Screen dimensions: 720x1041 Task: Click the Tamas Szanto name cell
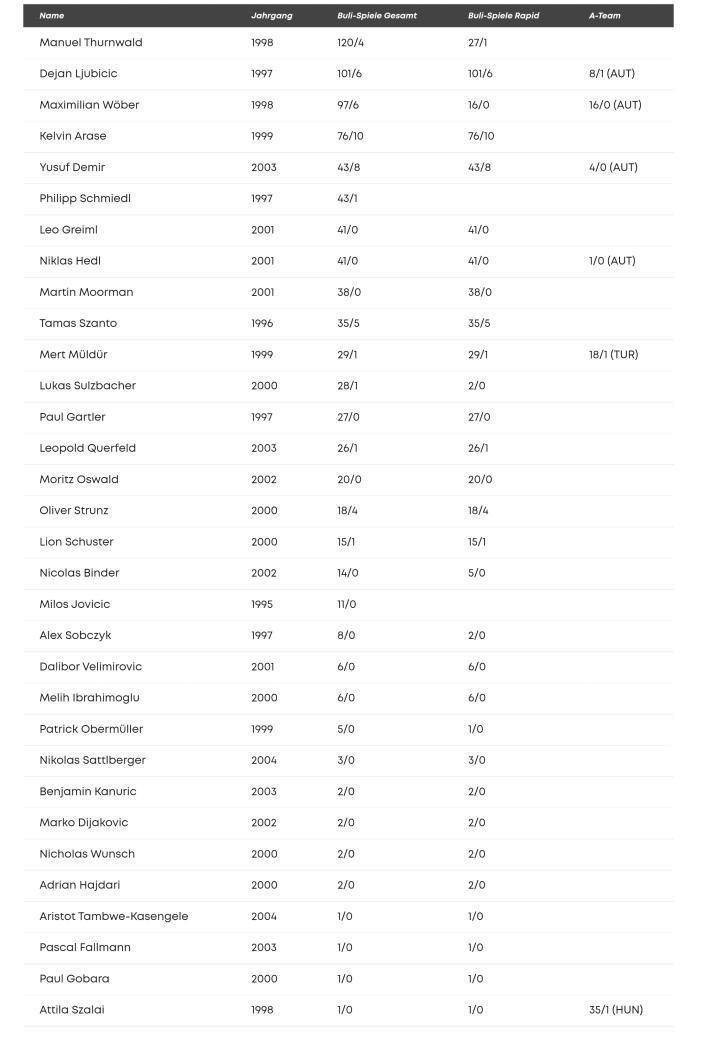pyautogui.click(x=78, y=323)
